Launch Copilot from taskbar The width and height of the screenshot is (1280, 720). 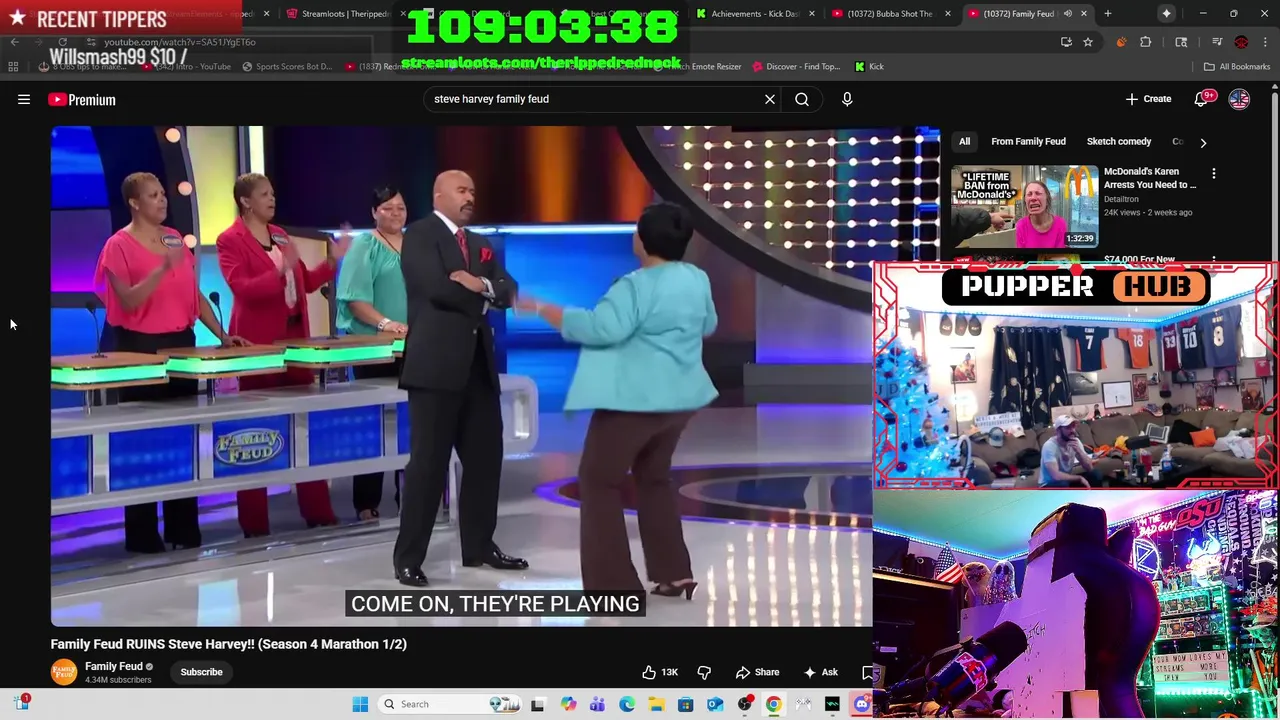coord(568,704)
